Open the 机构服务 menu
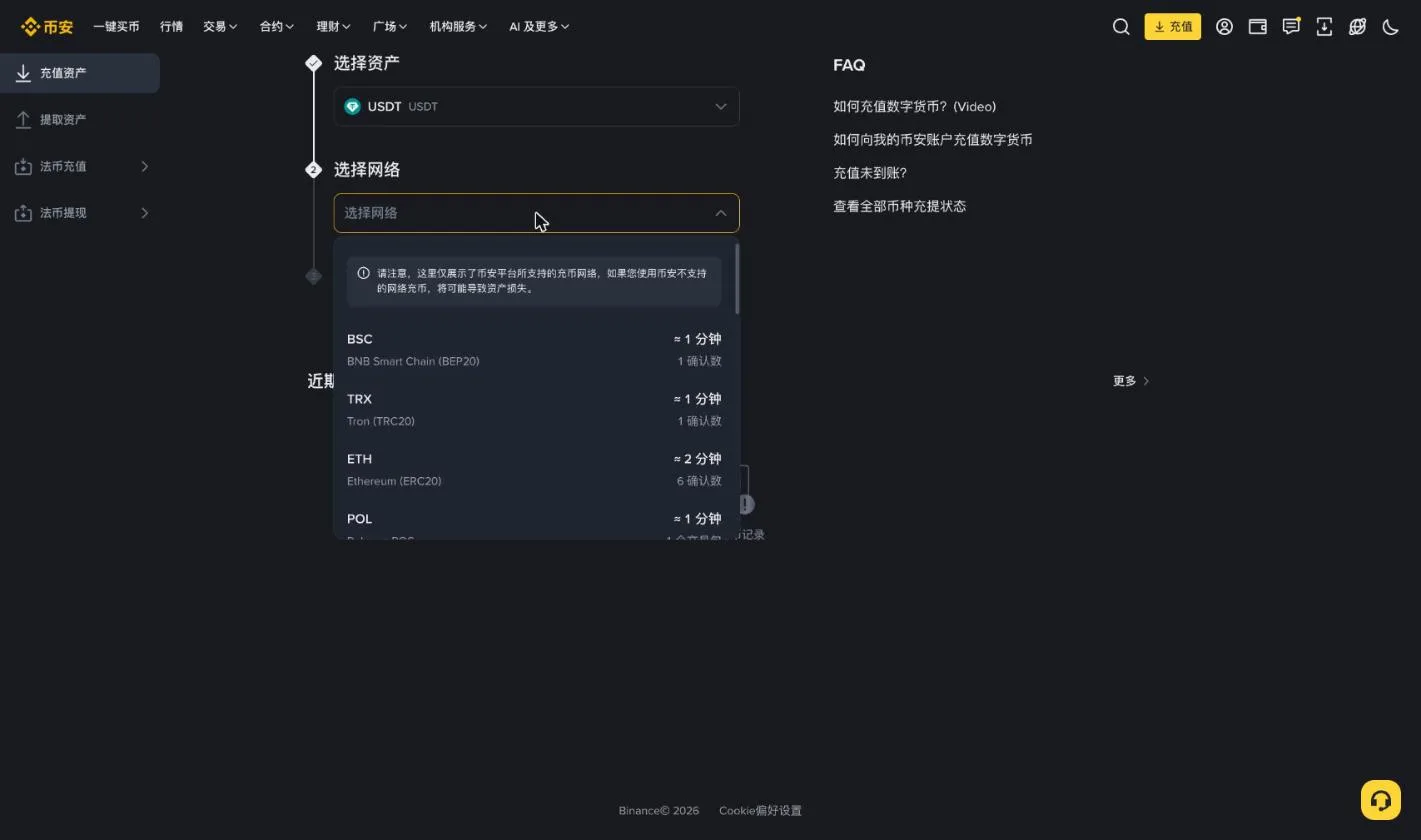 coord(458,27)
